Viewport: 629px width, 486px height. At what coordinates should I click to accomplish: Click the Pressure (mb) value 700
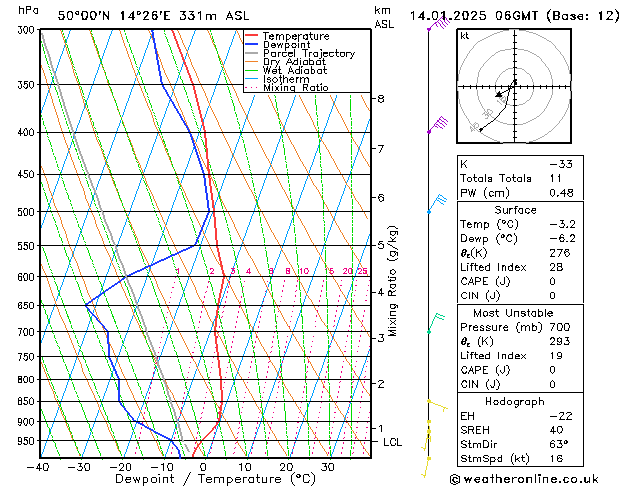pyautogui.click(x=560, y=327)
